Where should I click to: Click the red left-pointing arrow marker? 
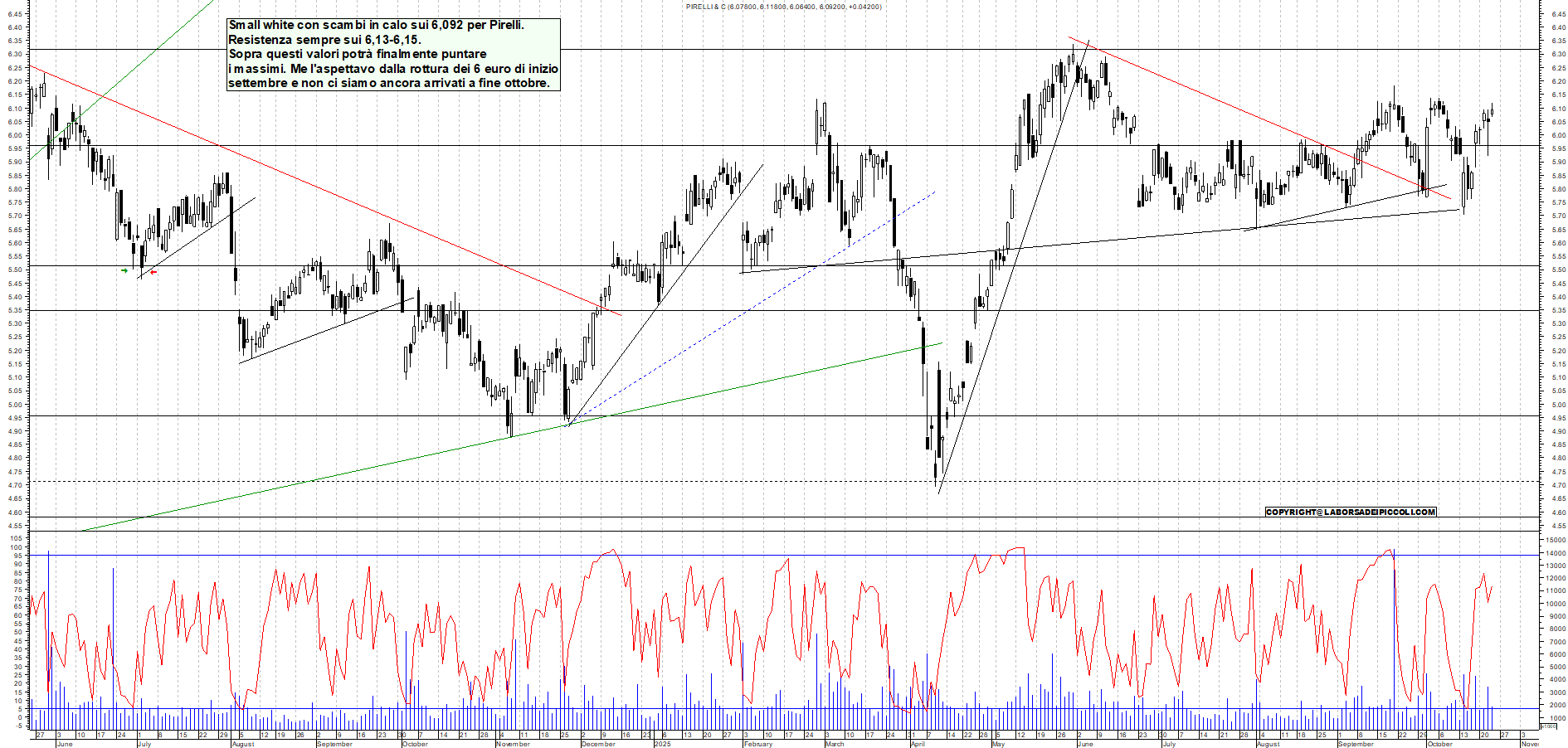[x=153, y=272]
